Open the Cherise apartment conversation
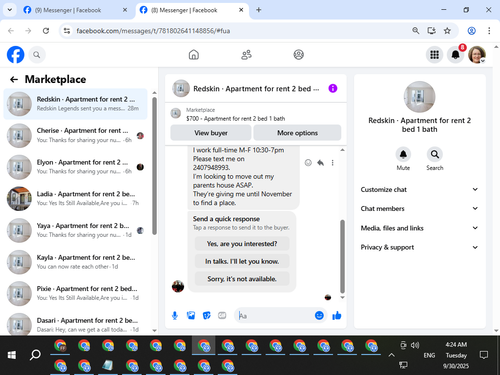 pos(75,135)
